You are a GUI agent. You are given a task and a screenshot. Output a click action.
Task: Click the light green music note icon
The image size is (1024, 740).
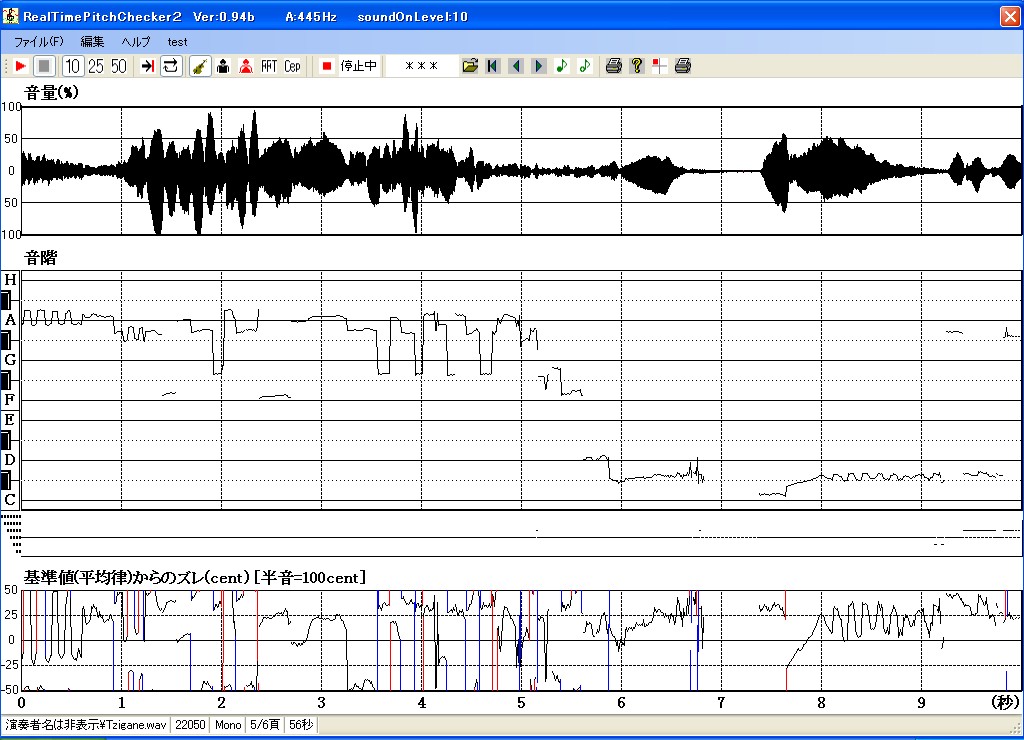(x=584, y=66)
